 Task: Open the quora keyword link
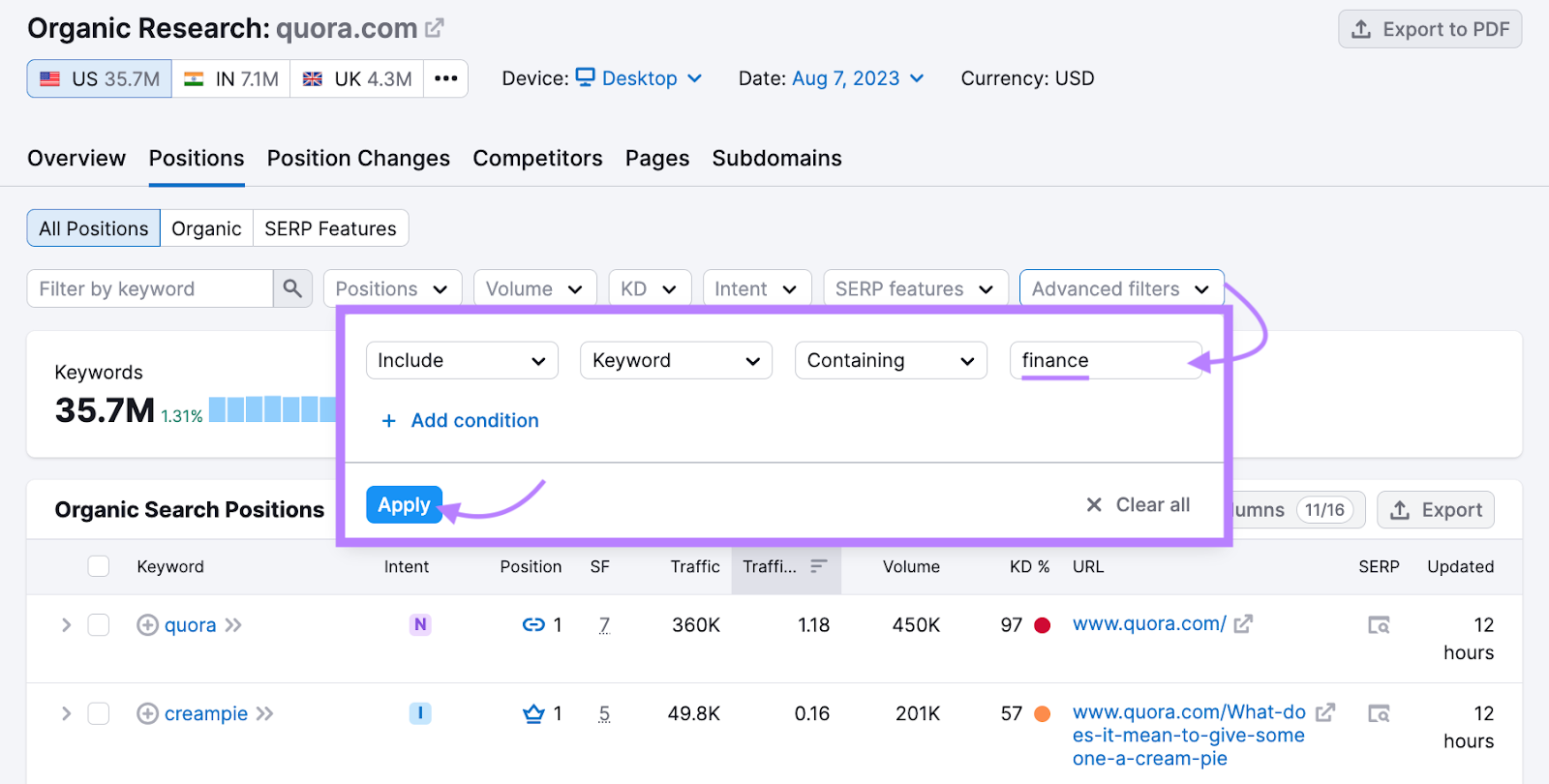point(190,625)
